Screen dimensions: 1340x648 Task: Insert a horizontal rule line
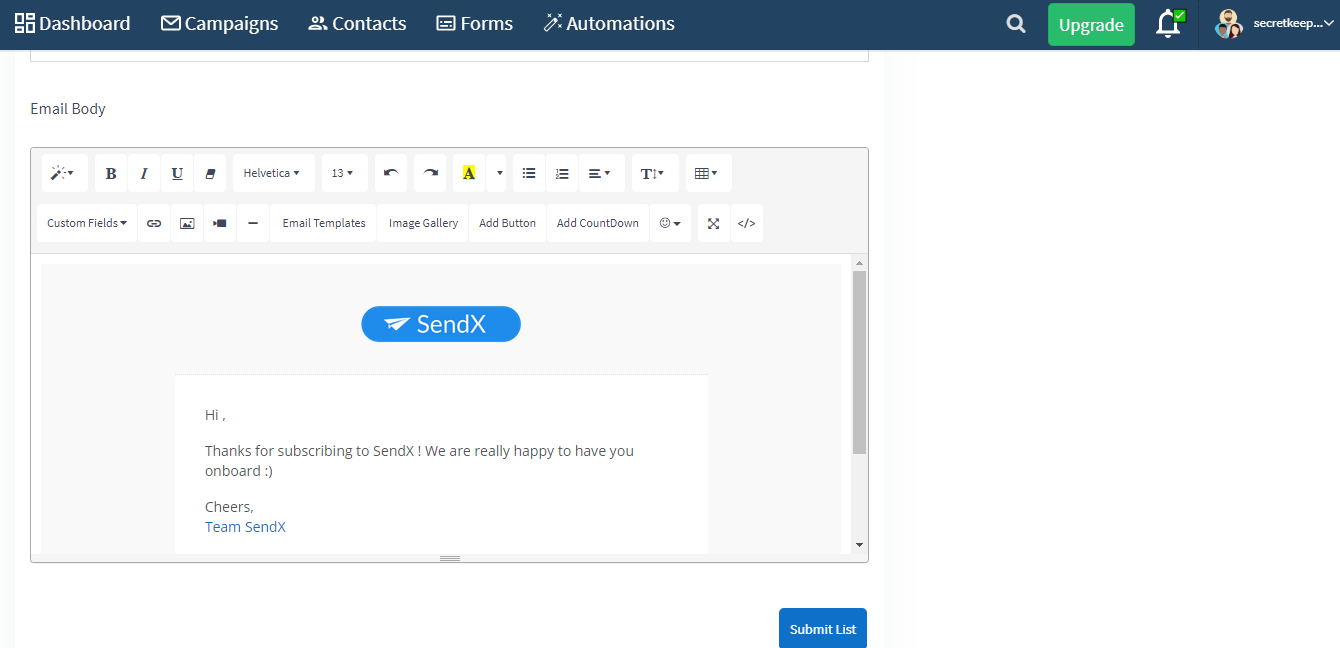click(x=253, y=223)
